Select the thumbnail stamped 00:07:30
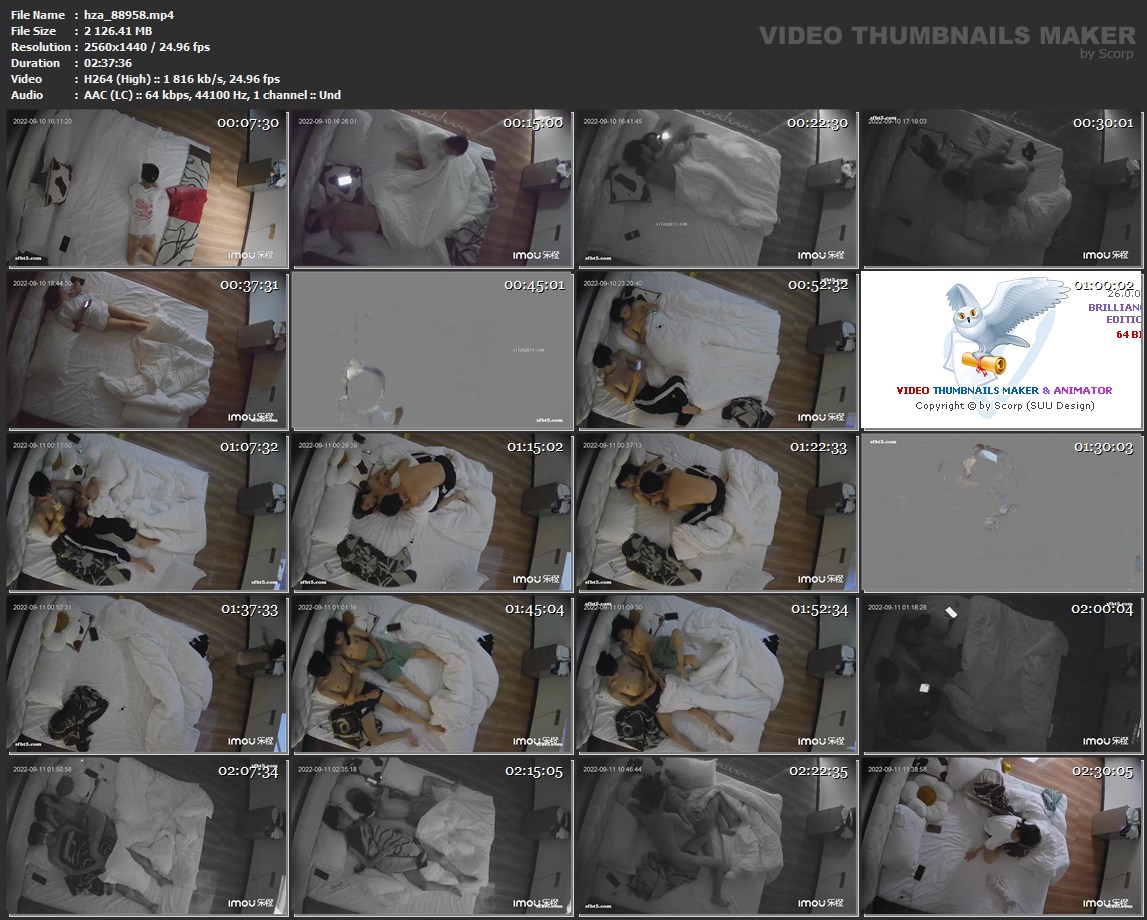This screenshot has width=1147, height=920. click(x=147, y=189)
